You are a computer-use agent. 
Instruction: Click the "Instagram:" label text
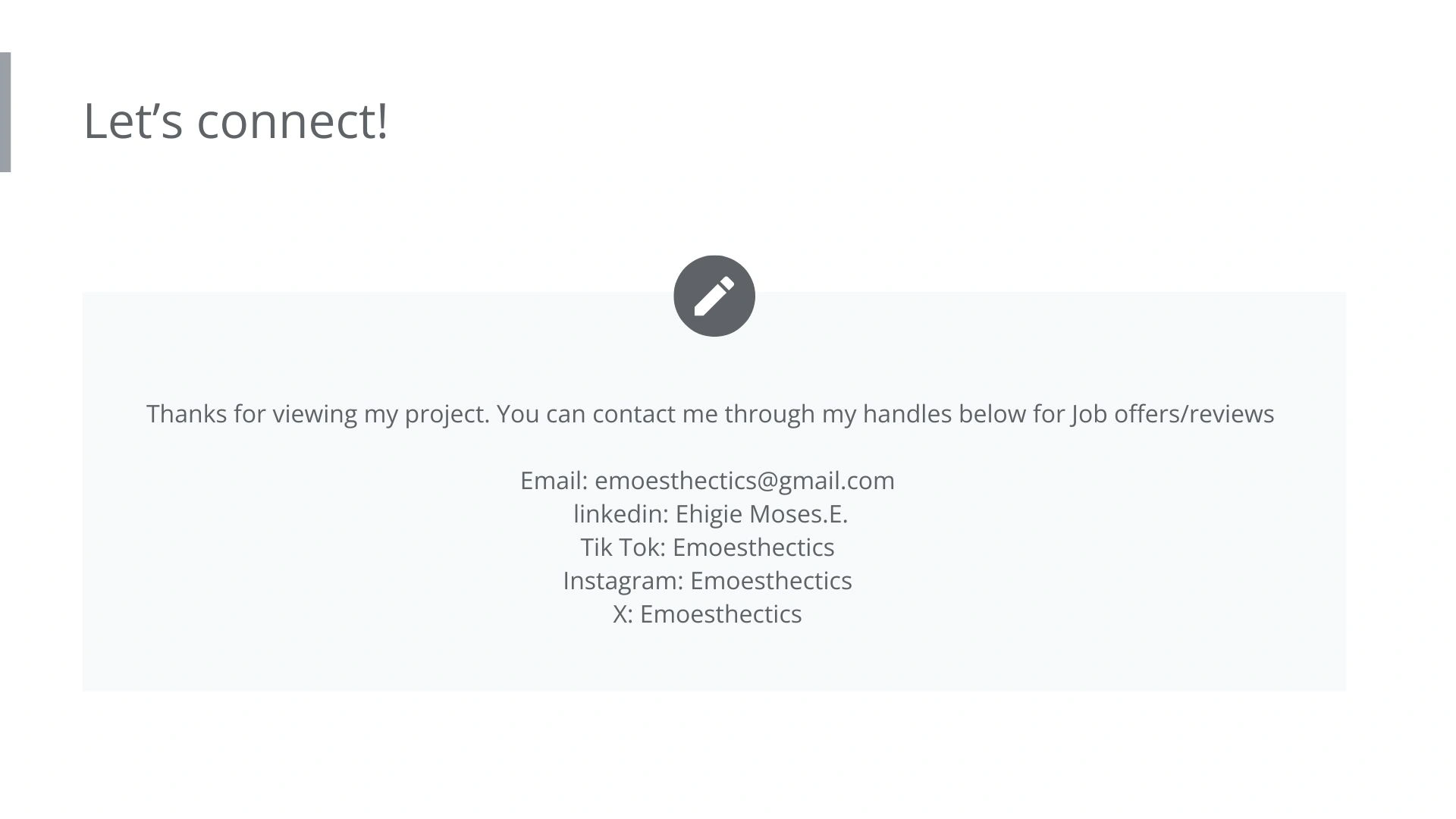click(x=623, y=581)
